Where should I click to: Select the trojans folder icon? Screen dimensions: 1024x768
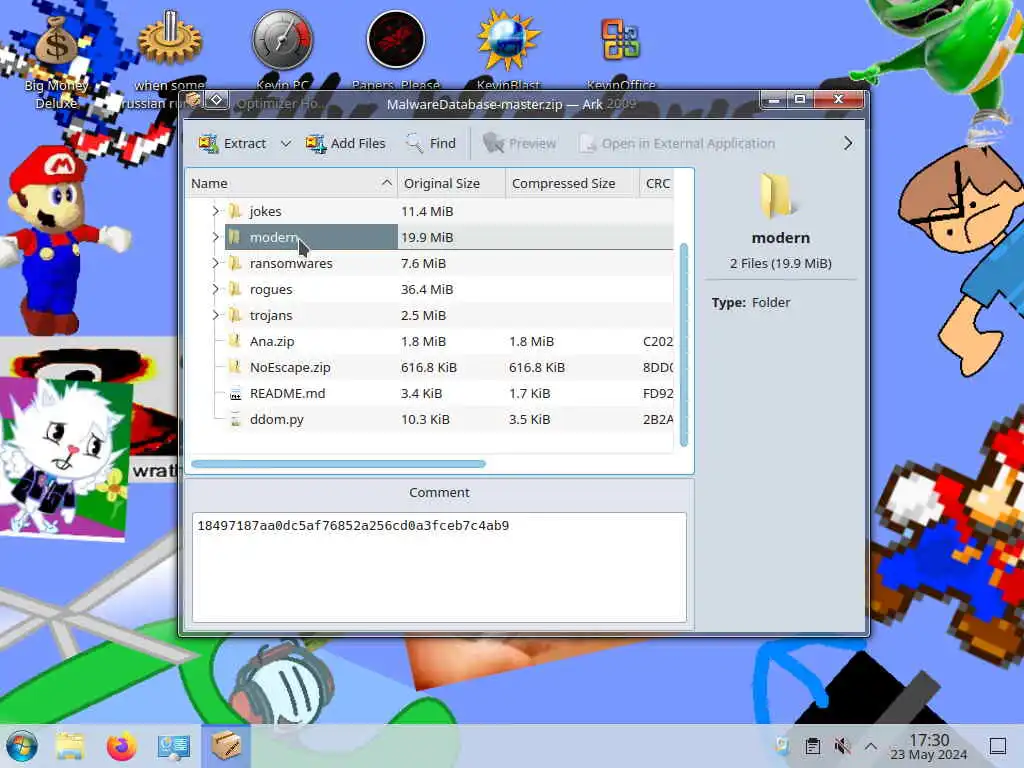(235, 315)
